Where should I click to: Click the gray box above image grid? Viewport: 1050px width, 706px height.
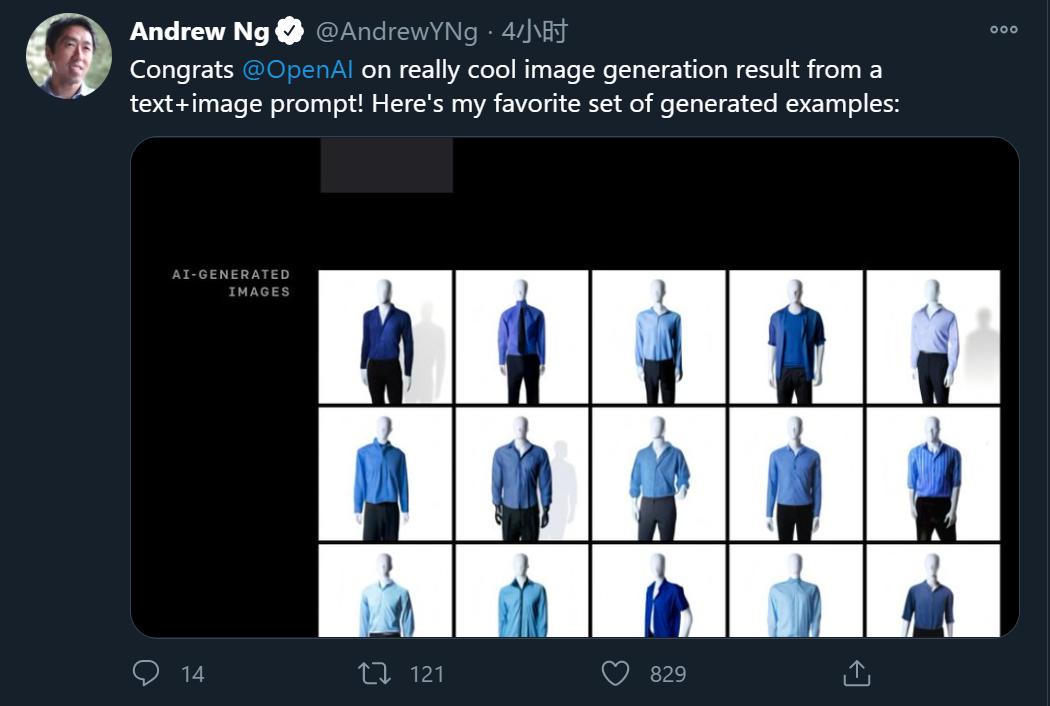[386, 165]
